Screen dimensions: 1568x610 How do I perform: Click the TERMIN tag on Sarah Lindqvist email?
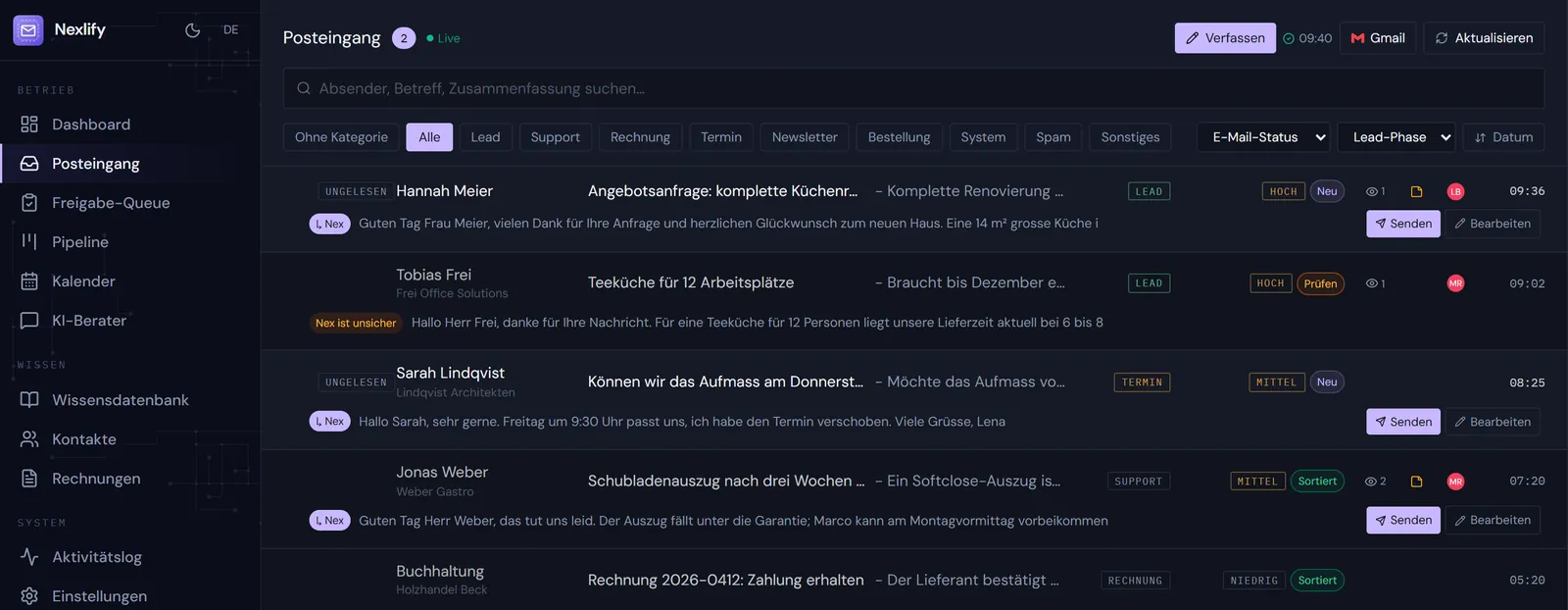1142,382
